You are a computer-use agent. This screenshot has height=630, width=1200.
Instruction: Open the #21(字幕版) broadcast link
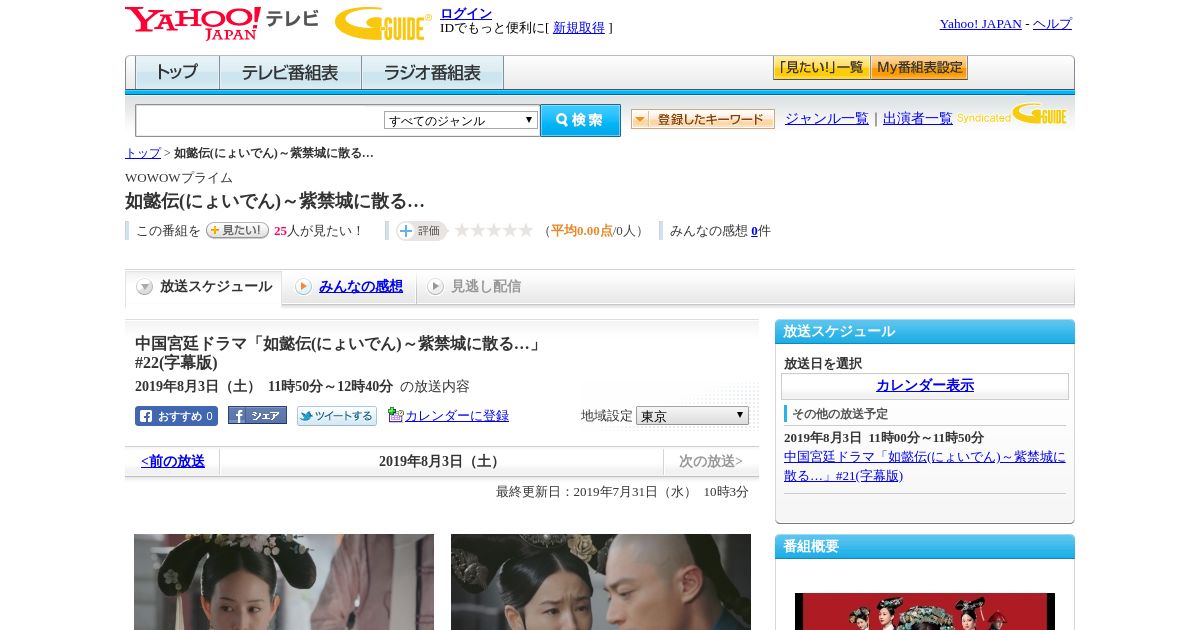925,466
